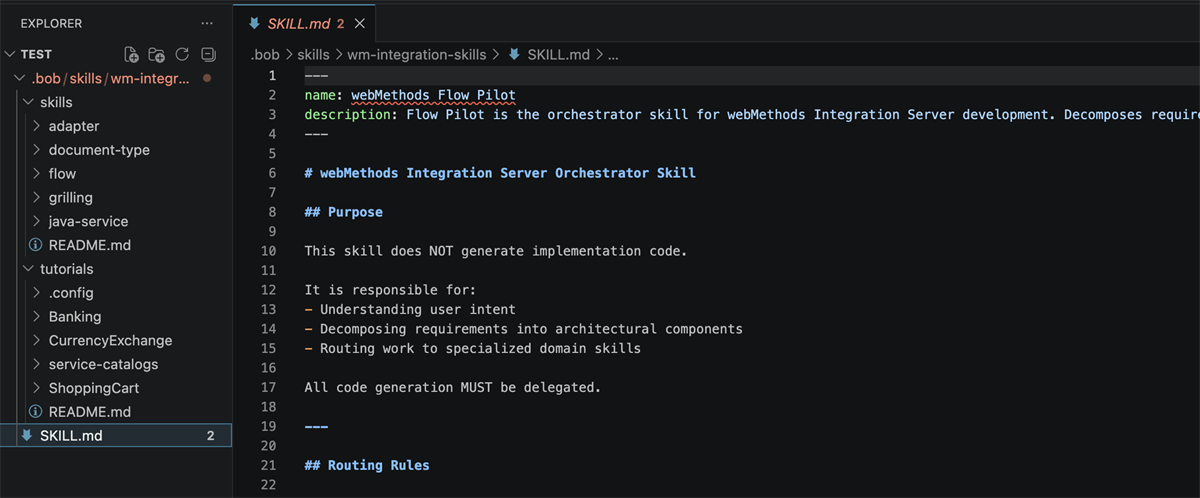This screenshot has height=498, width=1200.
Task: Click the markdown icon on SKILL.md tab
Action: pyautogui.click(x=255, y=23)
